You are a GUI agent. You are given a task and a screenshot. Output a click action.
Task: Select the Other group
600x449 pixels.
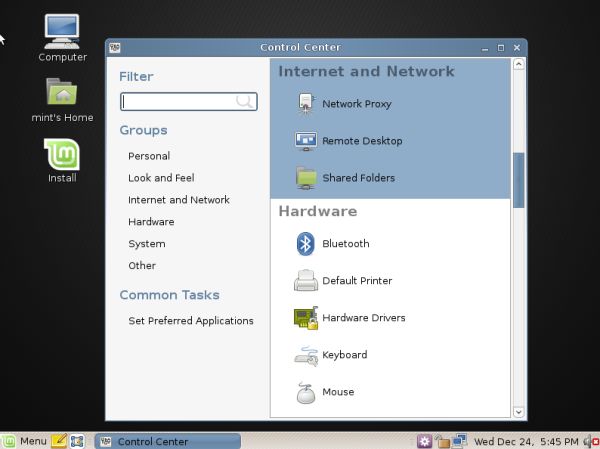coord(142,265)
